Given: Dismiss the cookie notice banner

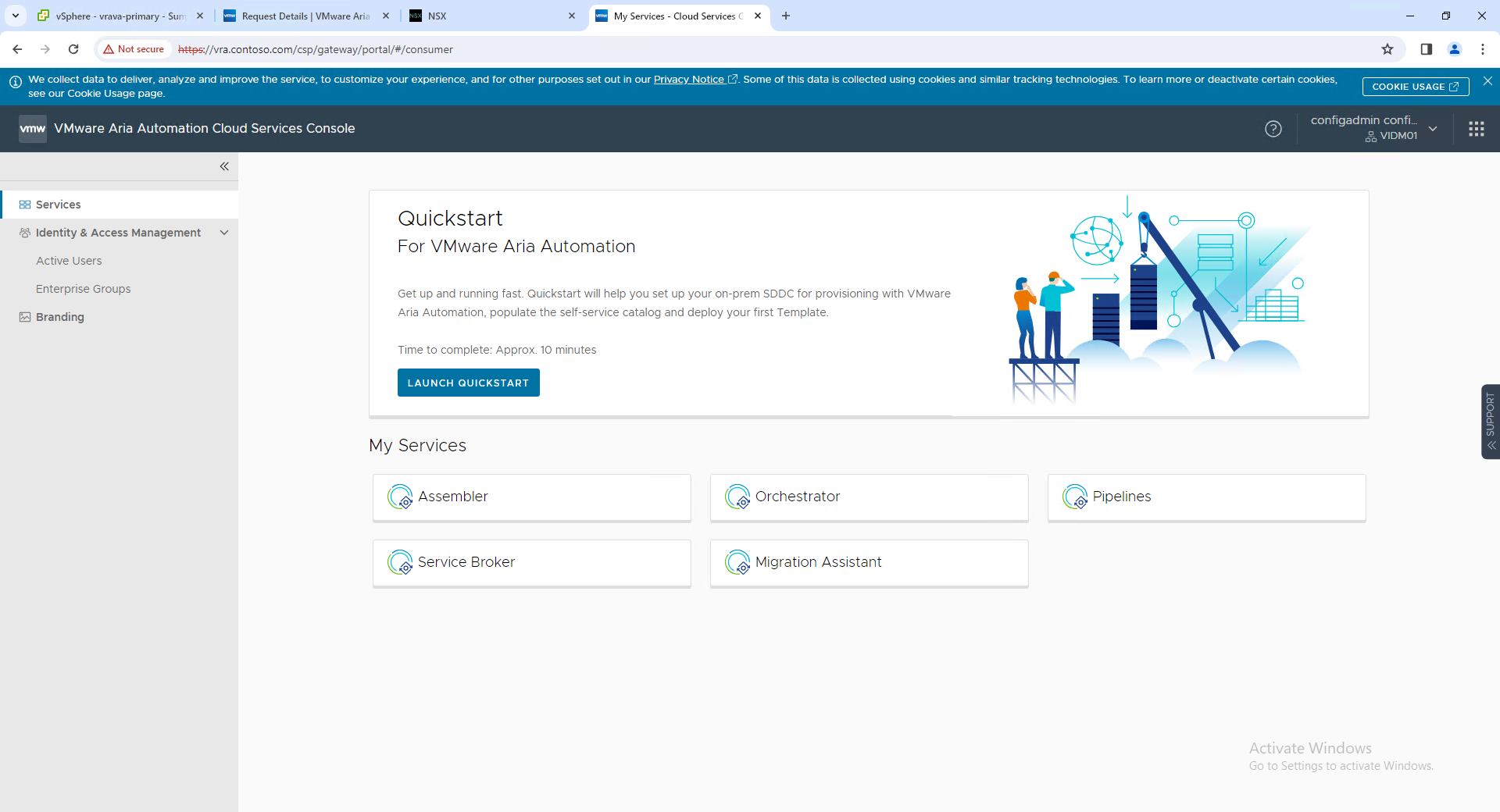Looking at the screenshot, I should (1487, 81).
